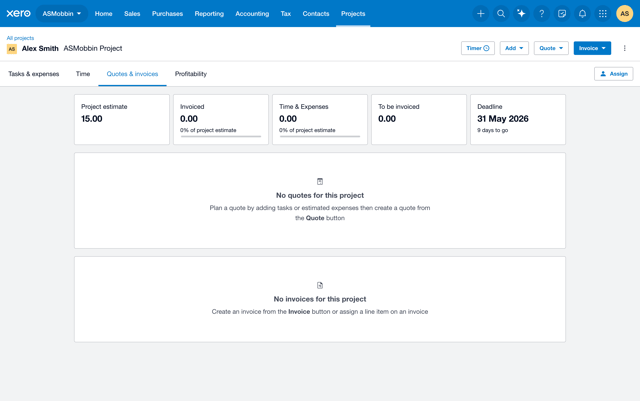Follow the All projects breadcrumb link

click(x=20, y=38)
